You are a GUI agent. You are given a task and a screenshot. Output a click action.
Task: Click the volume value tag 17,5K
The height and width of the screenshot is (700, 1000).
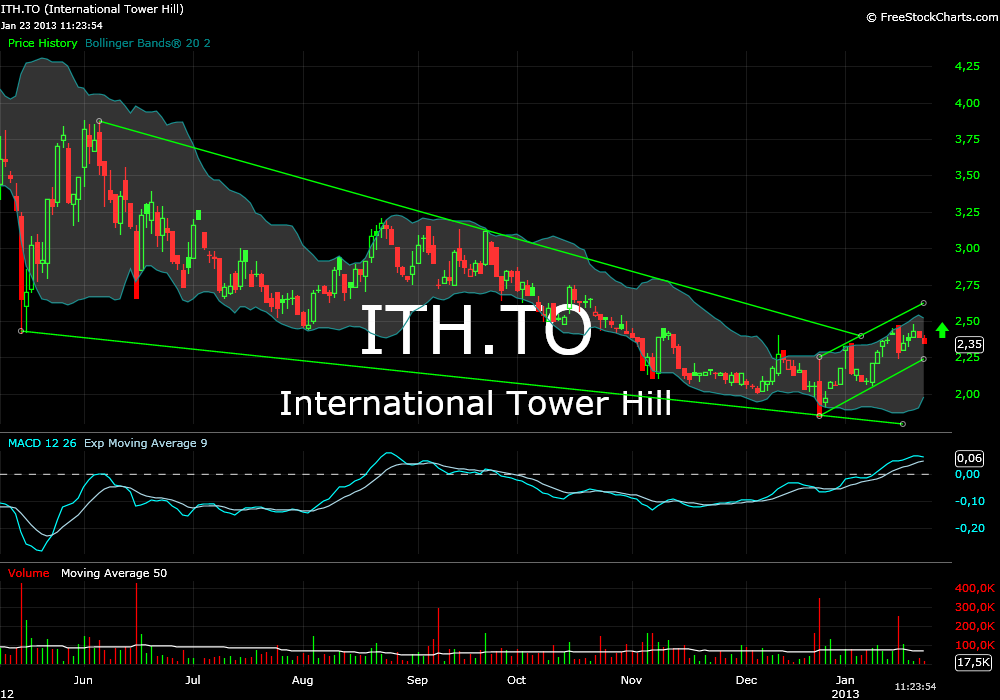[x=972, y=663]
